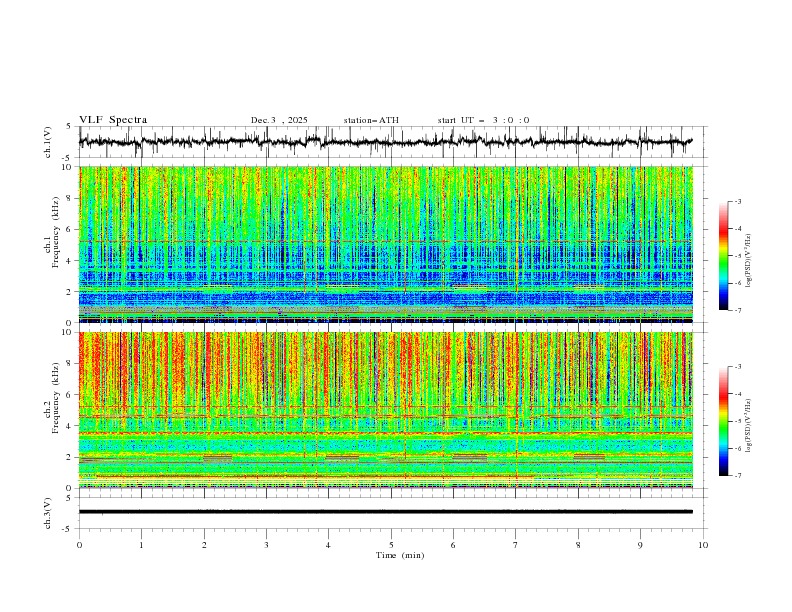Click the ch.1 spectrogram colour bar
Viewport: 792px width, 612px height.
723,256
